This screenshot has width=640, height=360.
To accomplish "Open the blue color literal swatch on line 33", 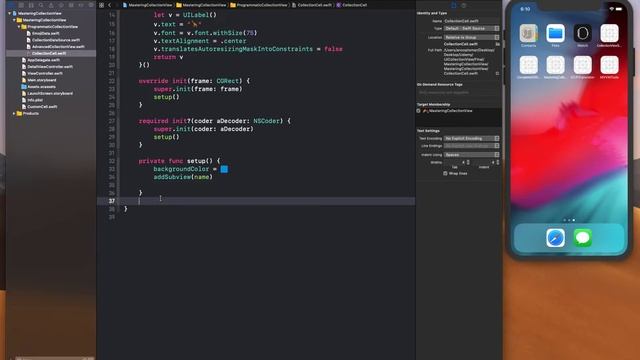I will pyautogui.click(x=224, y=169).
